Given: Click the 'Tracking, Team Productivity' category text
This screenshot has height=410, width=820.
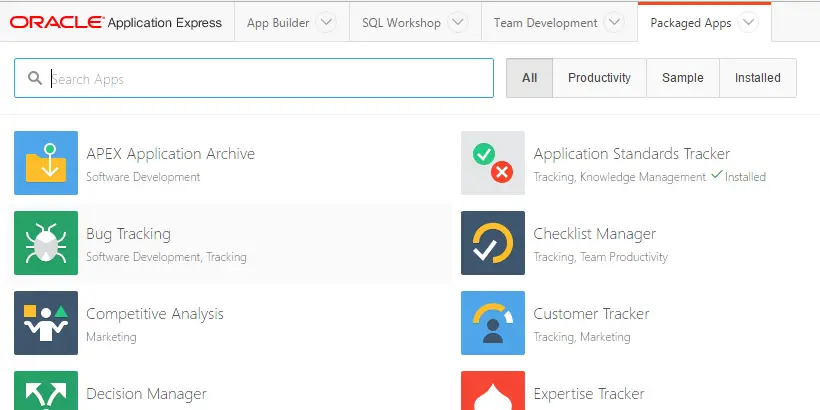Looking at the screenshot, I should pyautogui.click(x=601, y=257).
